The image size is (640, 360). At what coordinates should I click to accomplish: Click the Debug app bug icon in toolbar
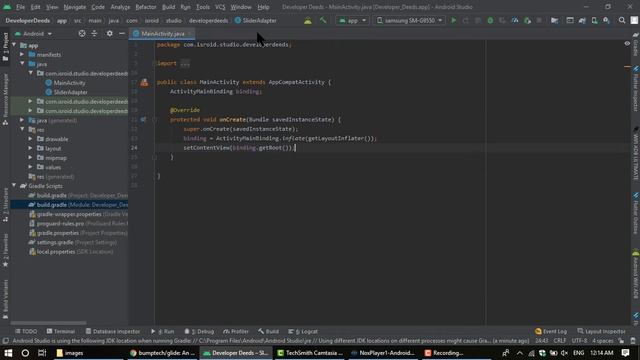[490, 20]
